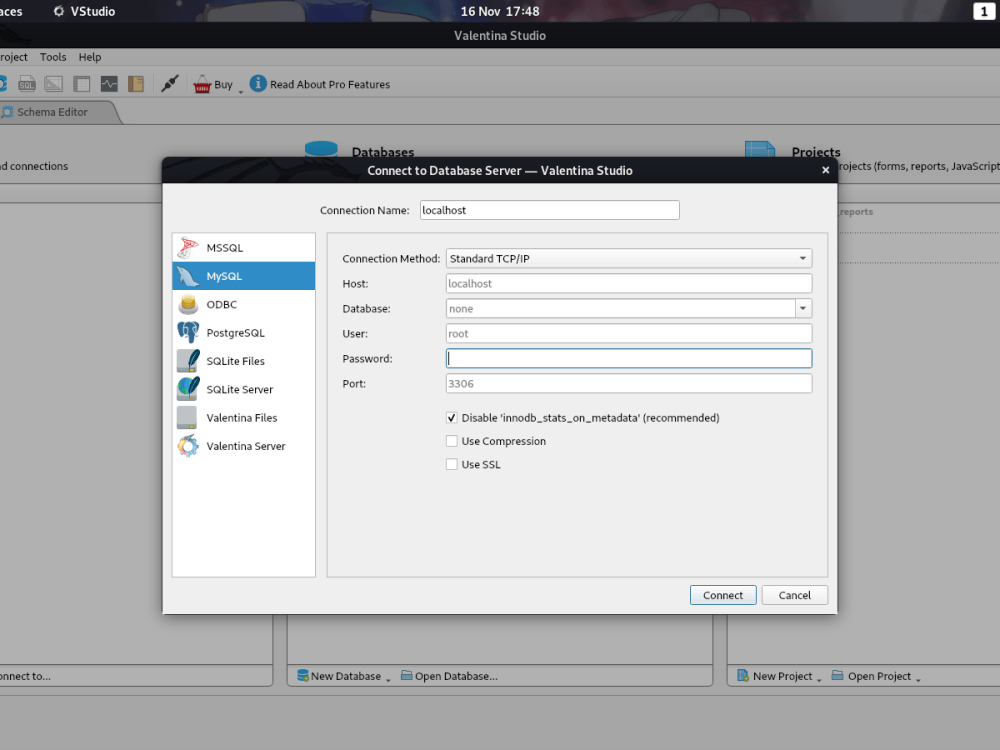Click the Open Project folder icon
This screenshot has width=1000, height=750.
pos(837,675)
